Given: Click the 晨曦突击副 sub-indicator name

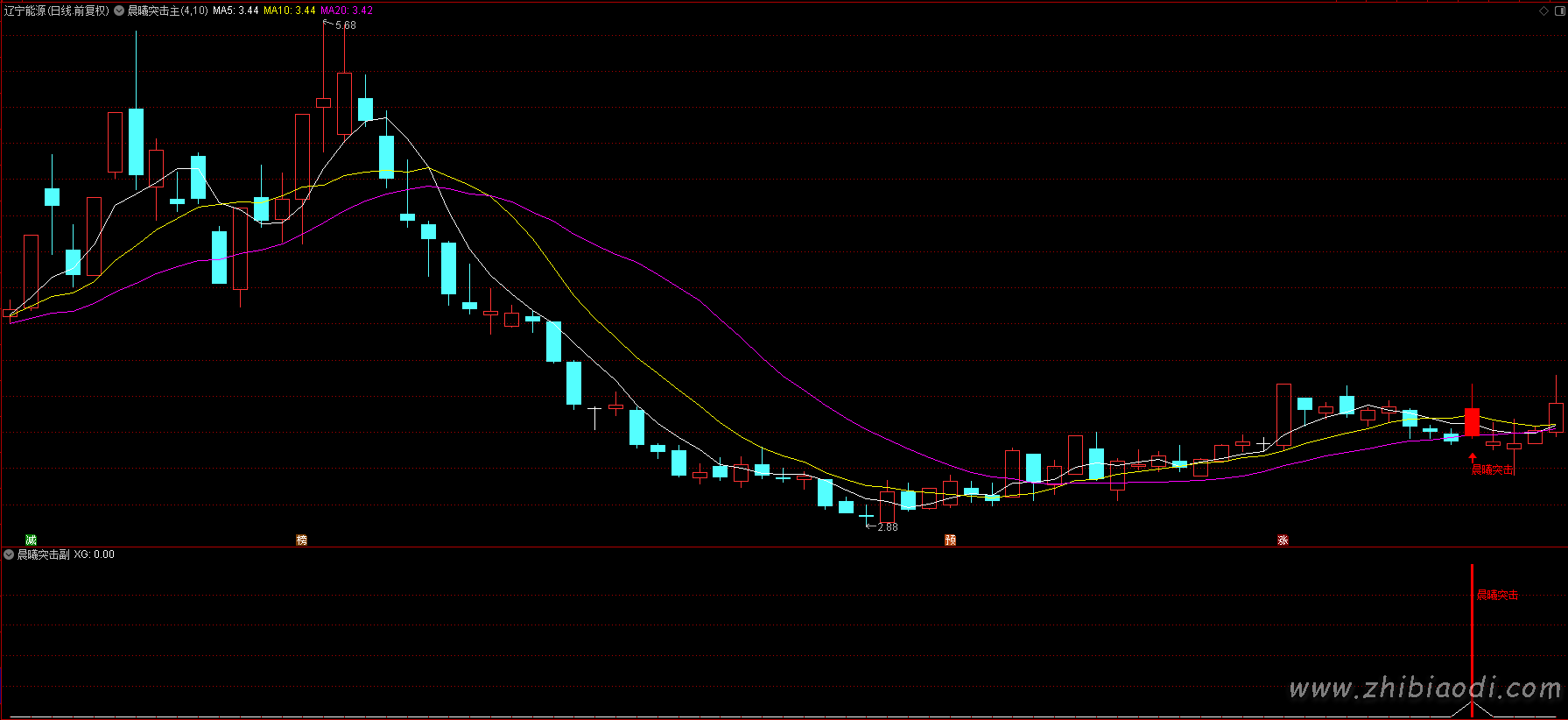Looking at the screenshot, I should (x=44, y=554).
